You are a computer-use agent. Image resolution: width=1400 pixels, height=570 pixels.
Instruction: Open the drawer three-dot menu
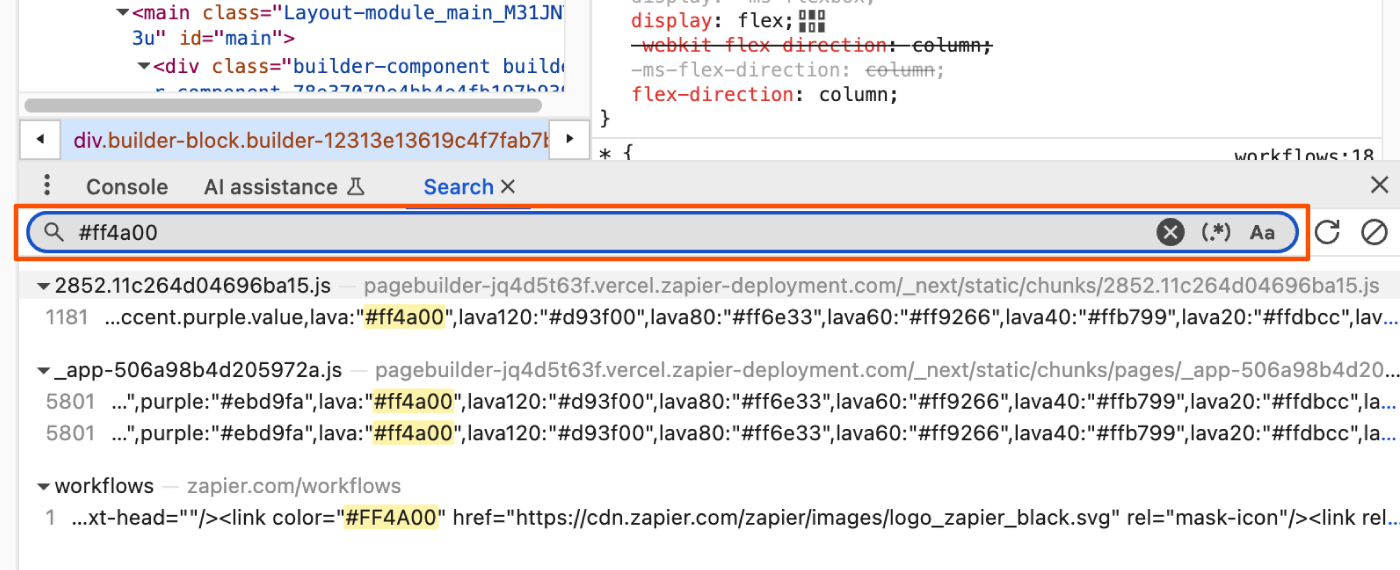(x=46, y=186)
